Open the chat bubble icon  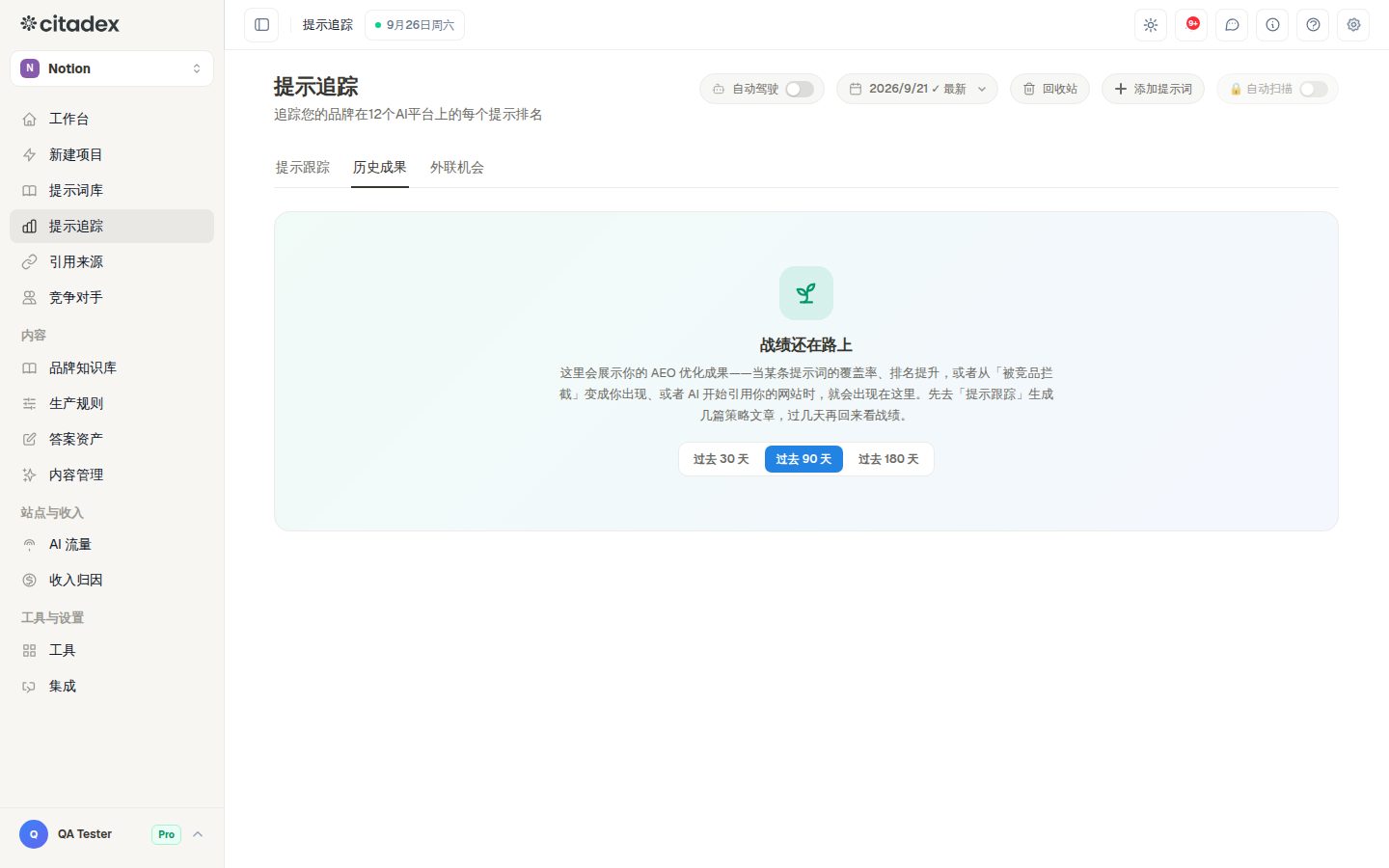pos(1232,25)
